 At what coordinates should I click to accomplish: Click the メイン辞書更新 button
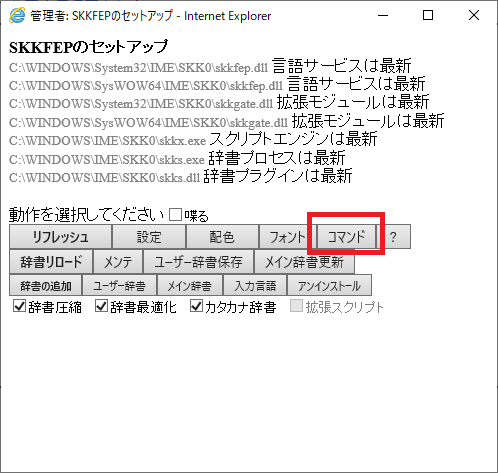point(304,262)
